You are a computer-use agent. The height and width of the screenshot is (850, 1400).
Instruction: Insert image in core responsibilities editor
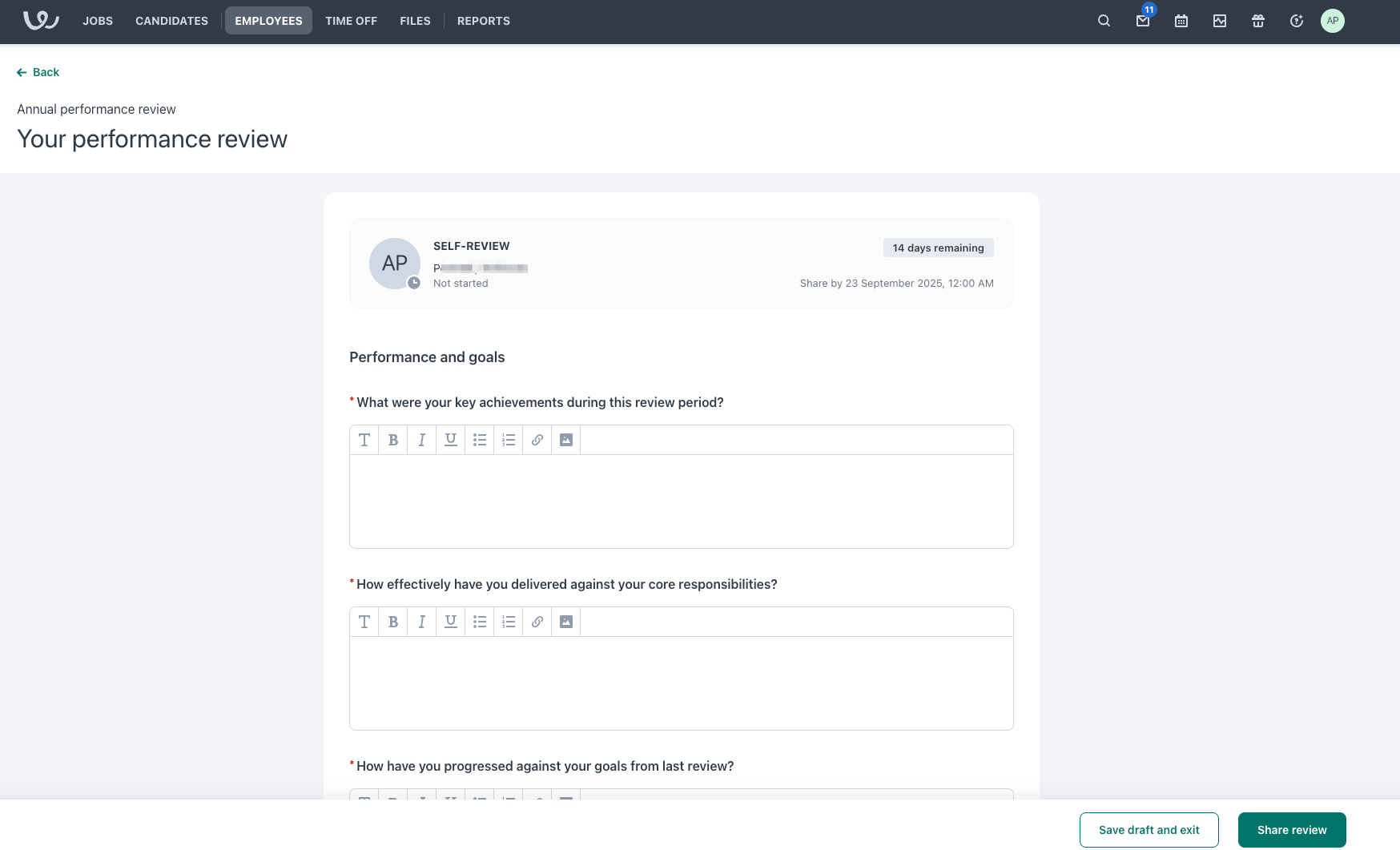pyautogui.click(x=566, y=622)
